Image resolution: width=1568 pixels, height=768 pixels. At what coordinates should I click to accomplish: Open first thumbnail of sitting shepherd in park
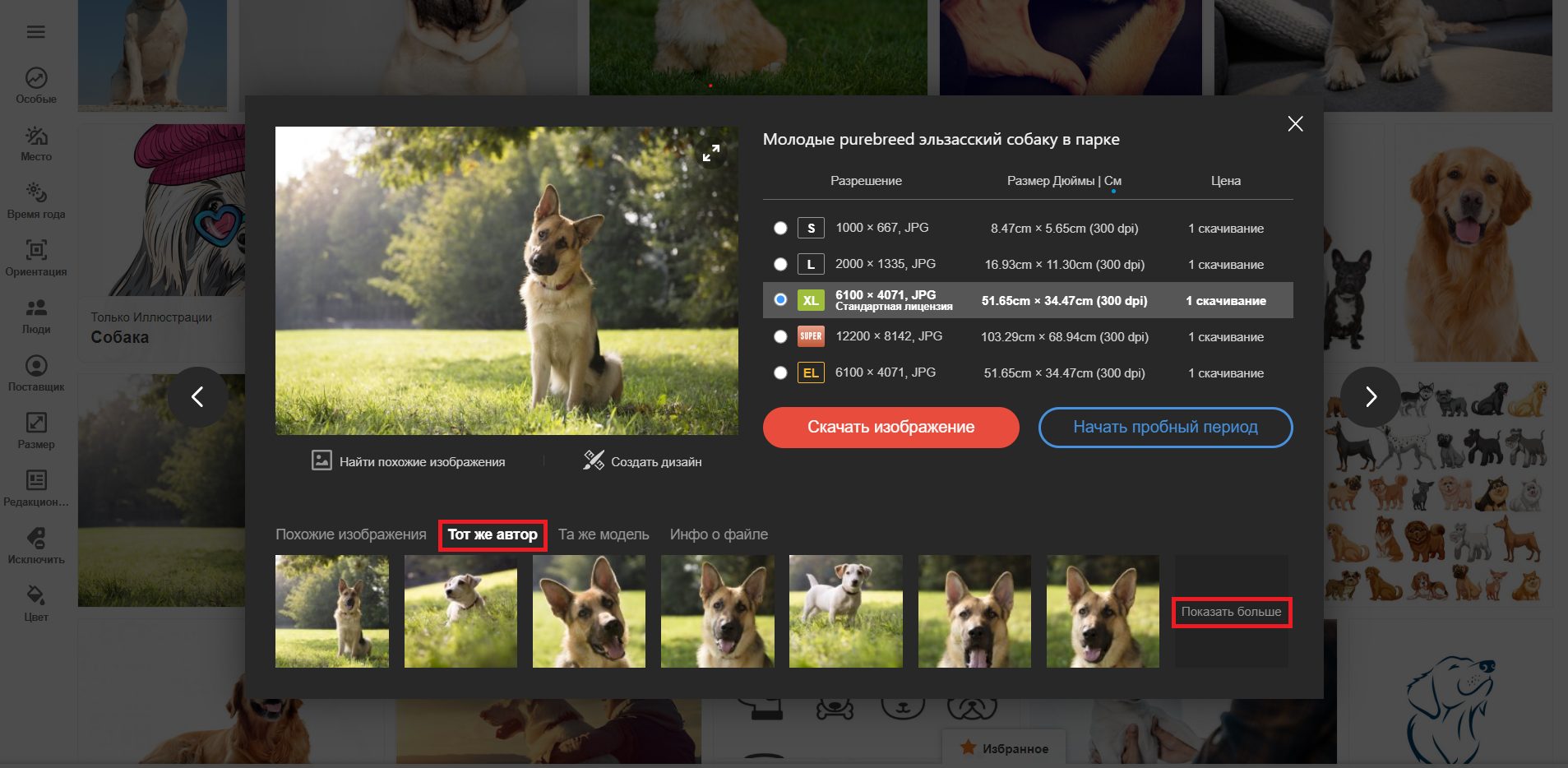point(332,611)
